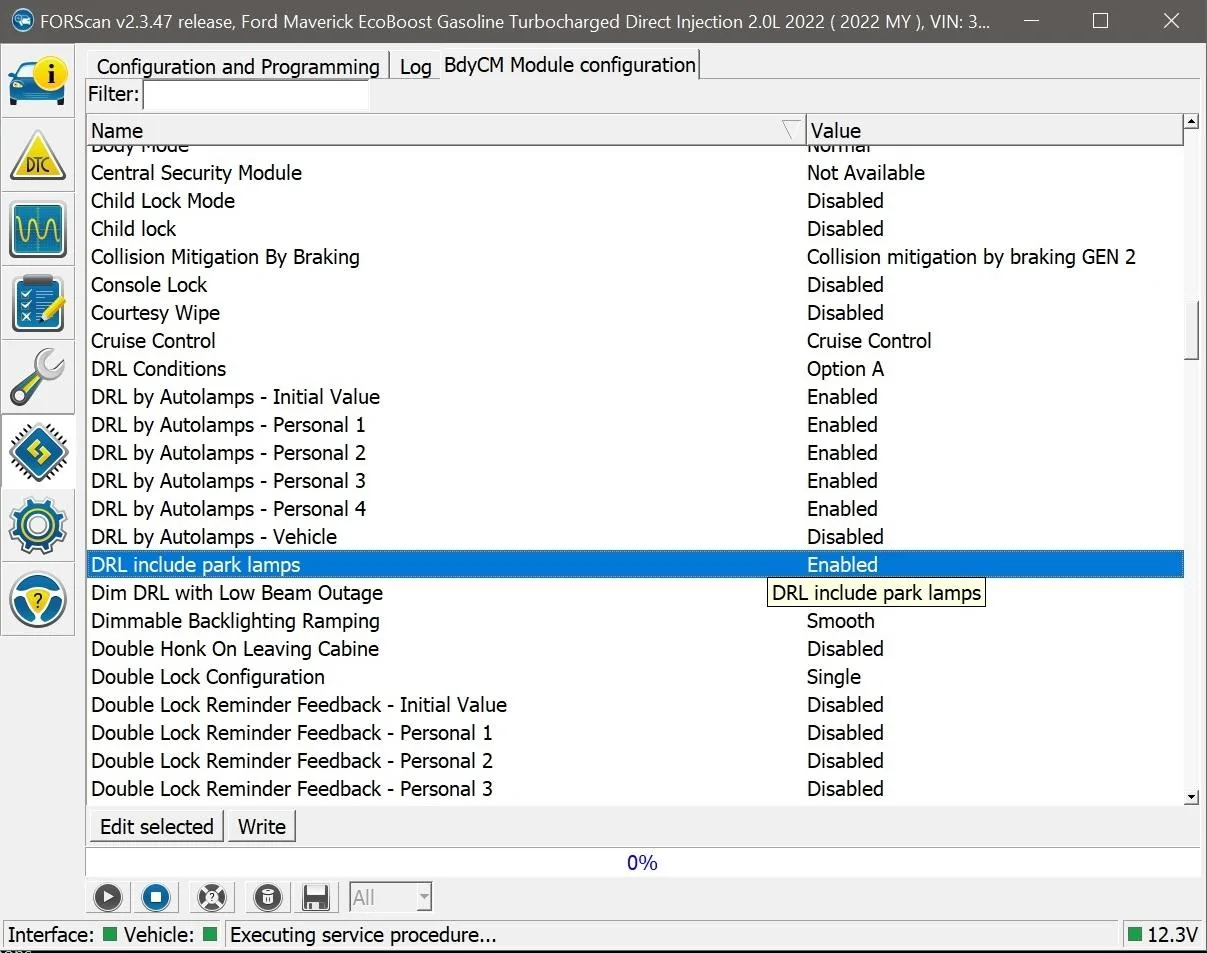Select Double Lock Reminder Feedback - Personal 3

point(635,789)
